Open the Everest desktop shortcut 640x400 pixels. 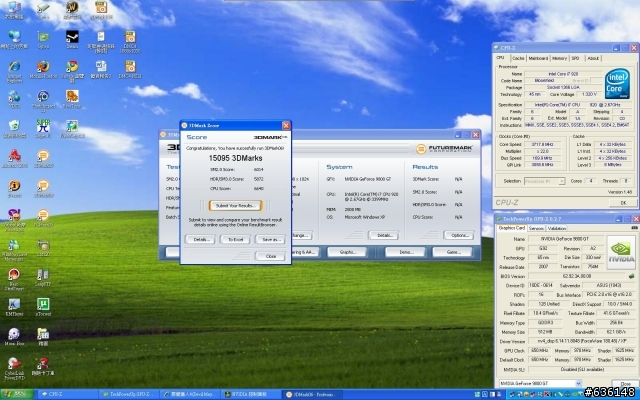click(x=14, y=188)
